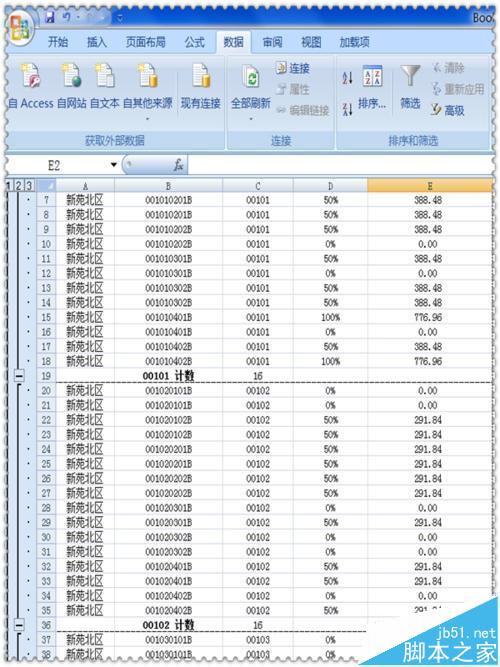Sort descending Z to A icon

[x=347, y=109]
